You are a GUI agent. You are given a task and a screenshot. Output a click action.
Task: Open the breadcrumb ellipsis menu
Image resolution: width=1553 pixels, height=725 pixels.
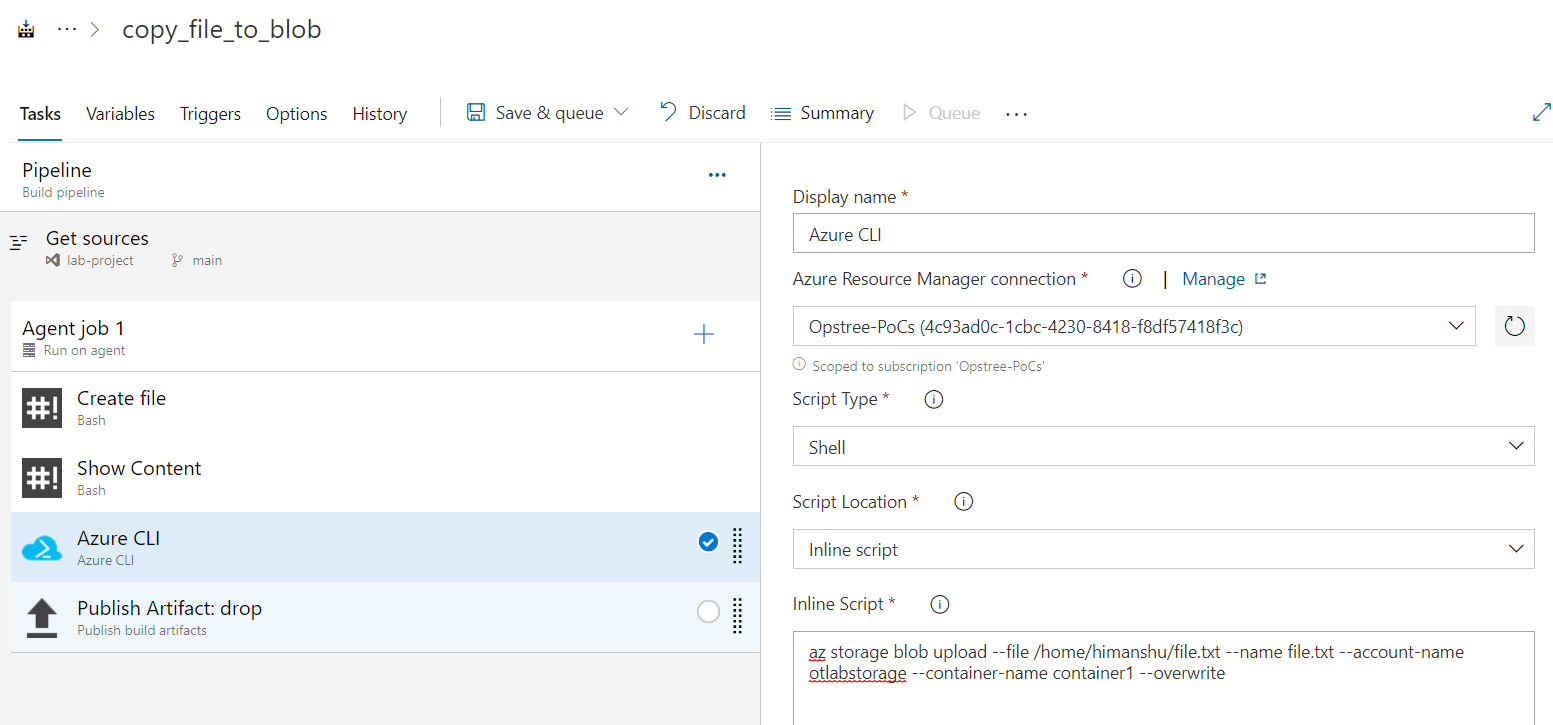coord(67,30)
